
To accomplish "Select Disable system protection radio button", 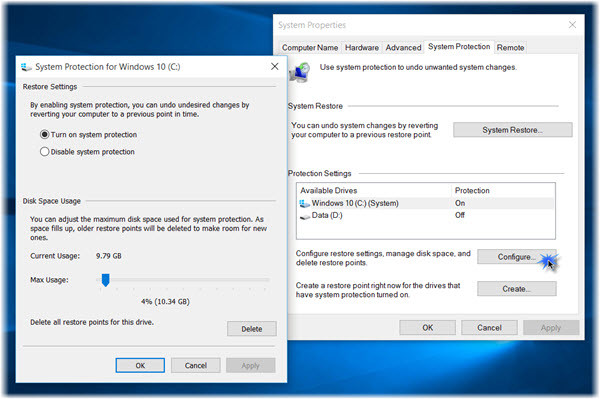I will point(44,151).
